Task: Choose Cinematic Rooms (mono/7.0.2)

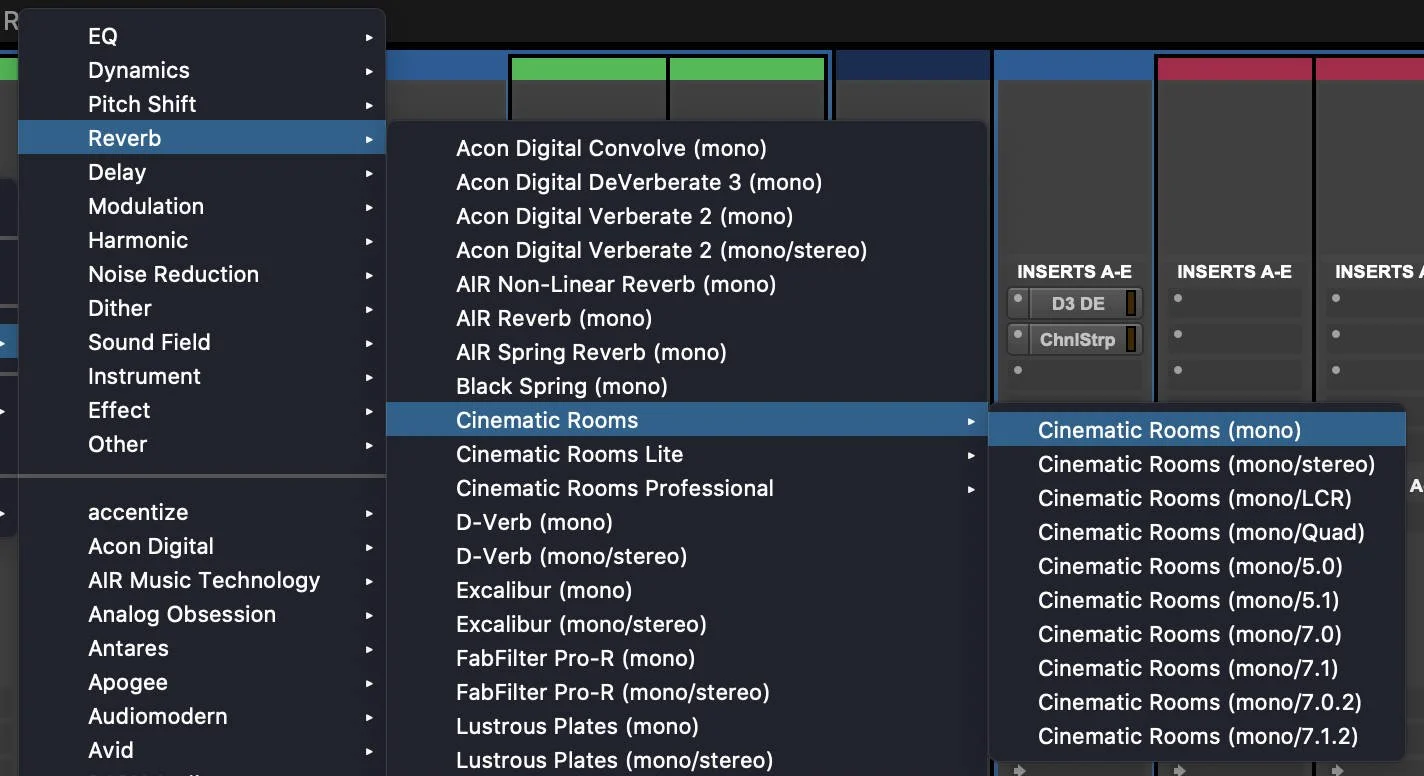Action: click(x=1197, y=702)
